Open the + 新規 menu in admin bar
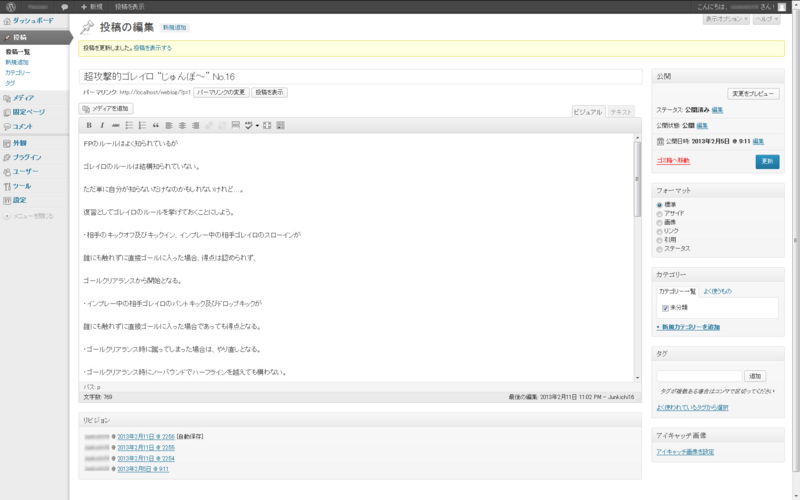 [92, 7]
